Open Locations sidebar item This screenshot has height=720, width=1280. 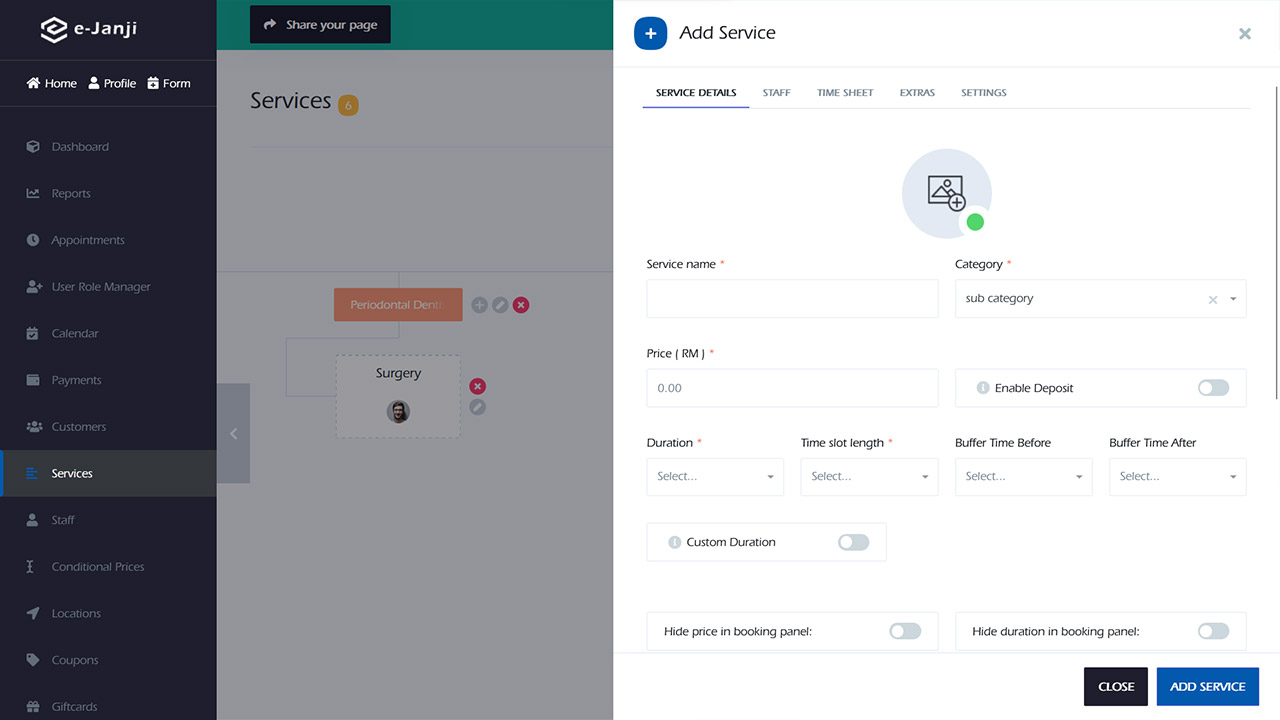pyautogui.click(x=108, y=614)
